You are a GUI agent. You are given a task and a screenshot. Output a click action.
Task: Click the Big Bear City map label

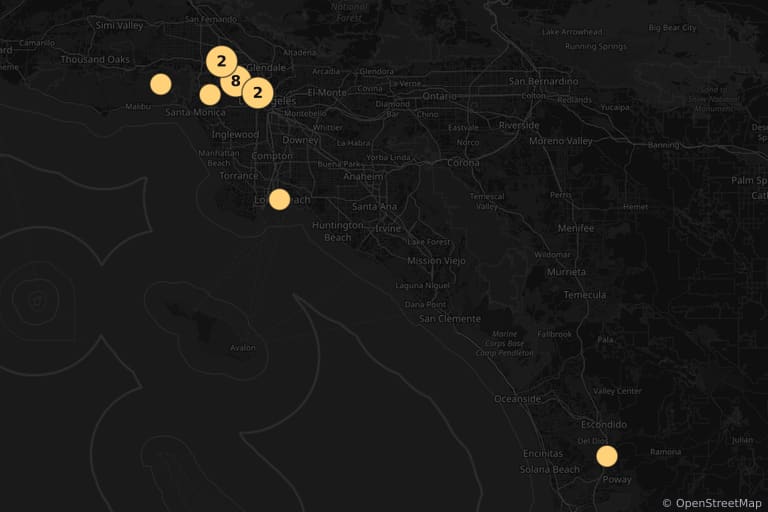pyautogui.click(x=672, y=28)
